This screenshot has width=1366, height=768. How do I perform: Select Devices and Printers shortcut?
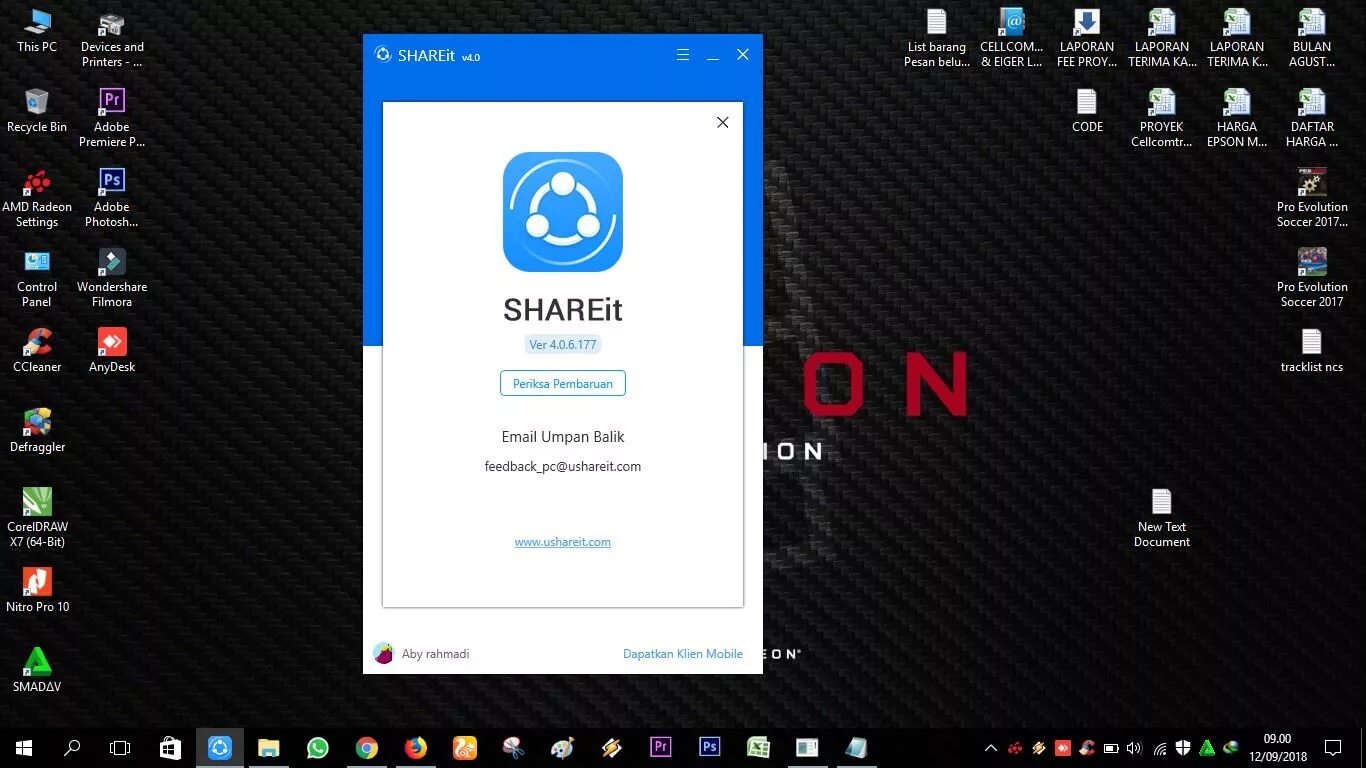click(112, 40)
